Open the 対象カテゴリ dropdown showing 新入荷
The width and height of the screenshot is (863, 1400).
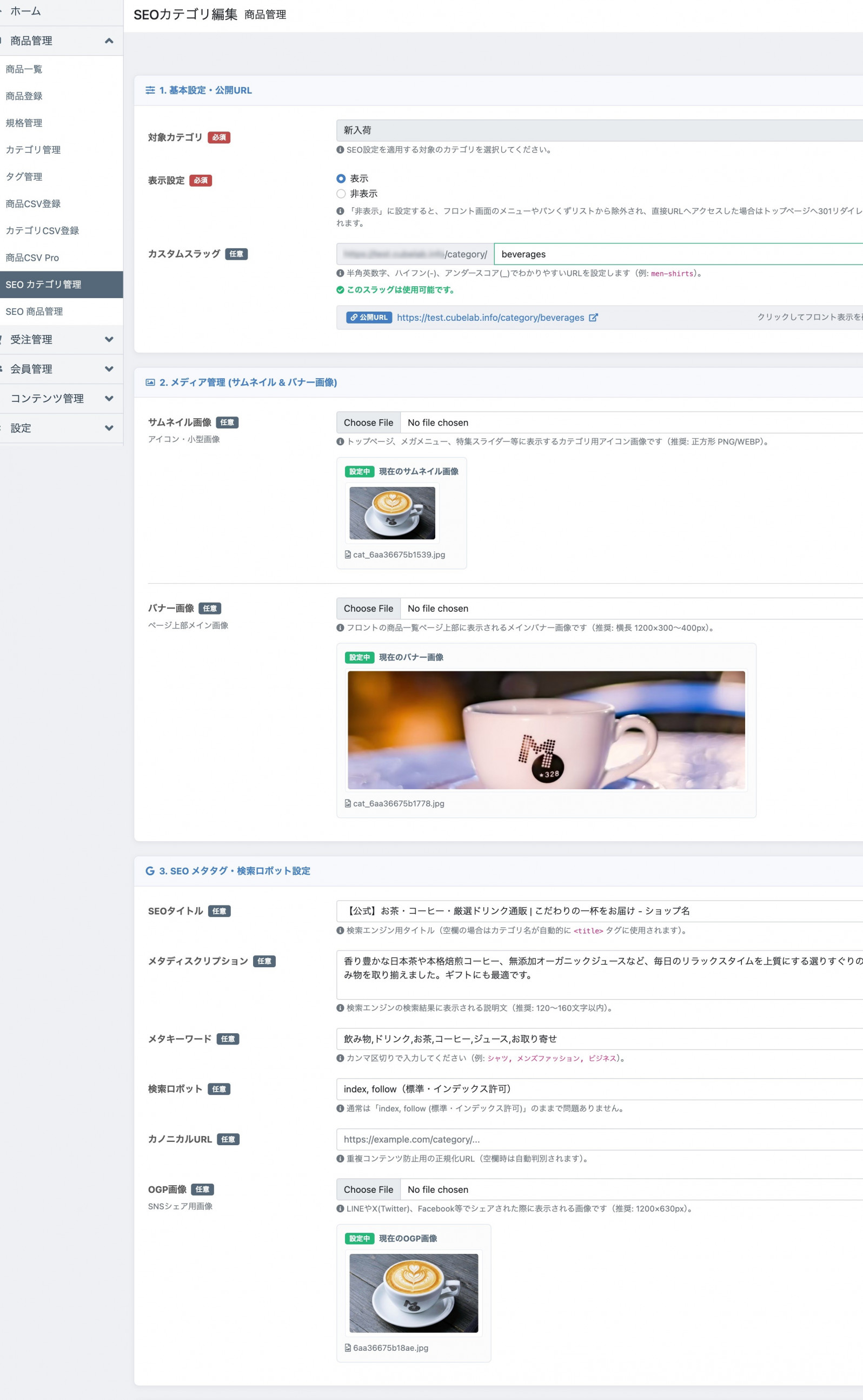coord(599,130)
